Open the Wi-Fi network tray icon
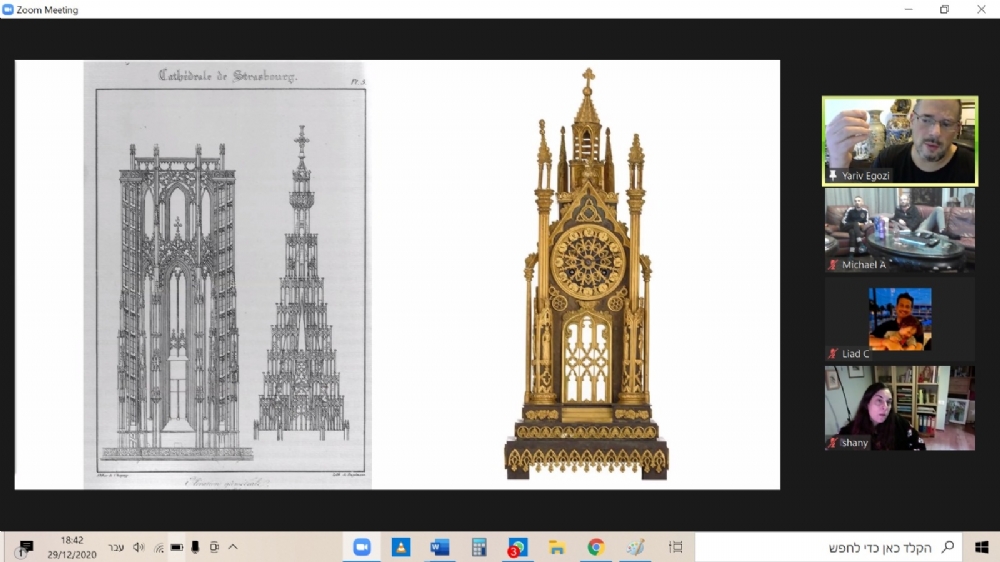The width and height of the screenshot is (1000, 562). (x=158, y=547)
